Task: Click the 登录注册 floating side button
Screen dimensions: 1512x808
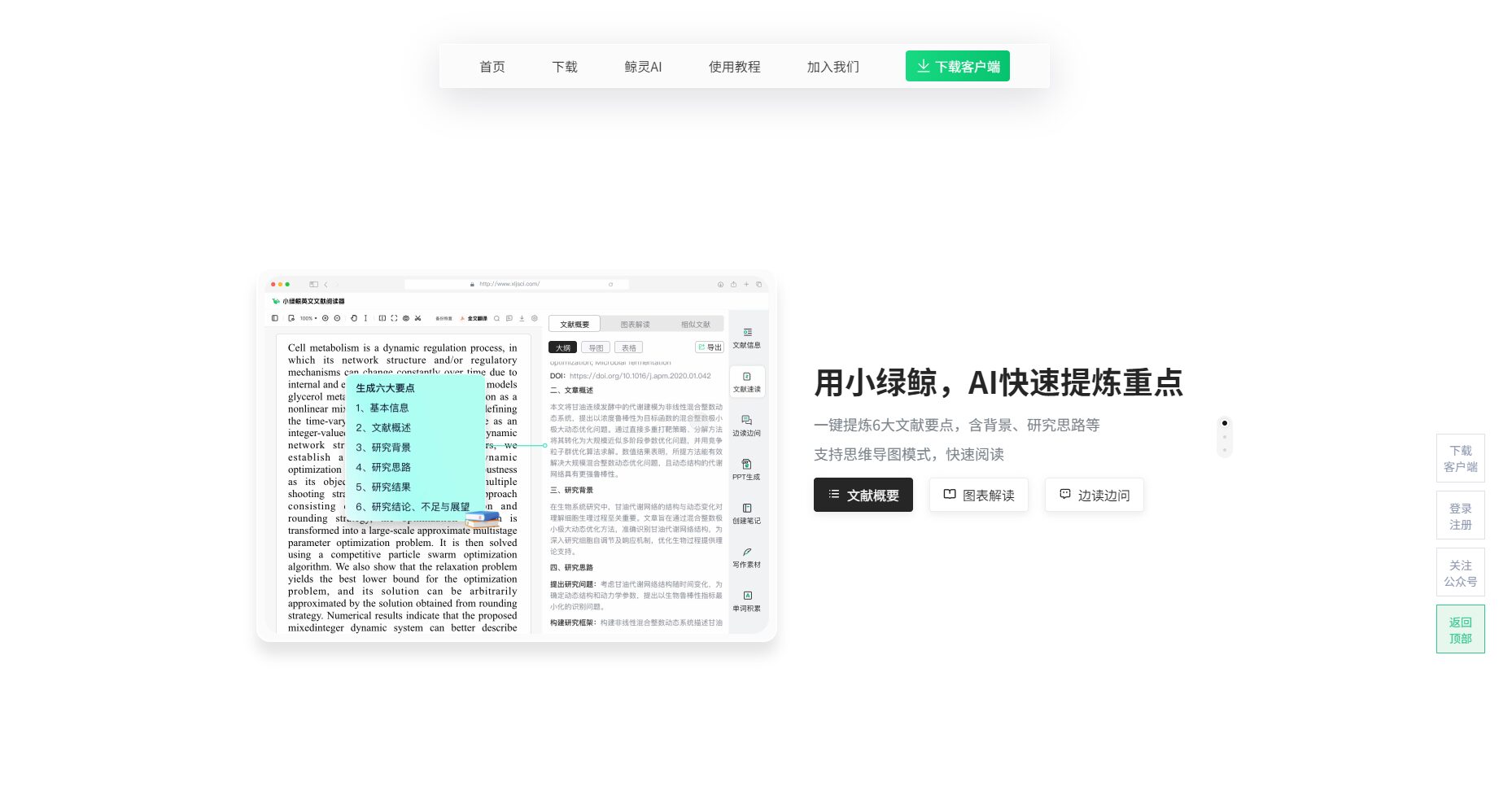Action: [1460, 516]
